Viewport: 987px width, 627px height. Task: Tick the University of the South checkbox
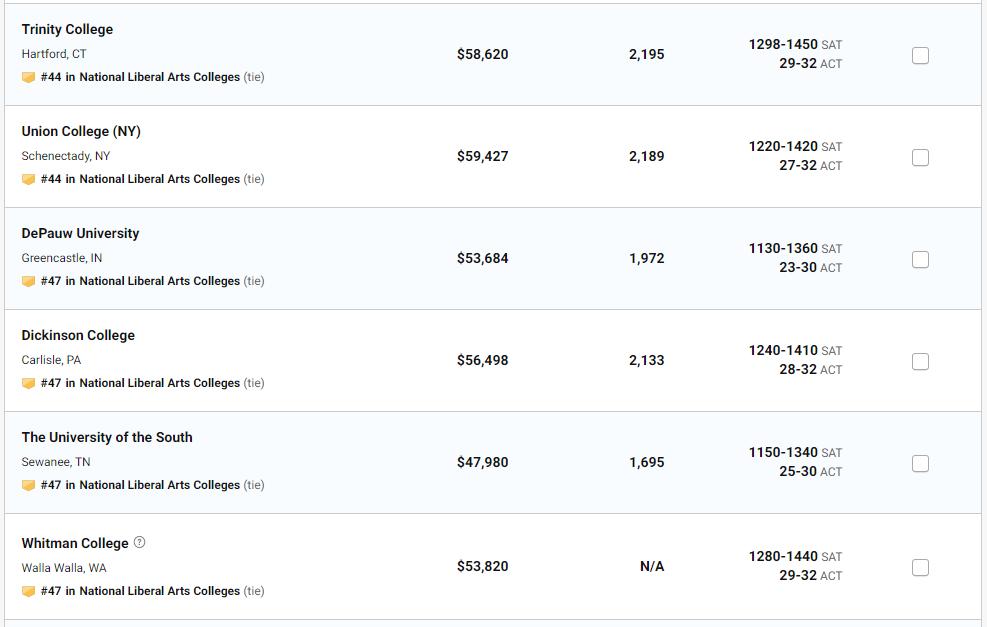click(920, 463)
